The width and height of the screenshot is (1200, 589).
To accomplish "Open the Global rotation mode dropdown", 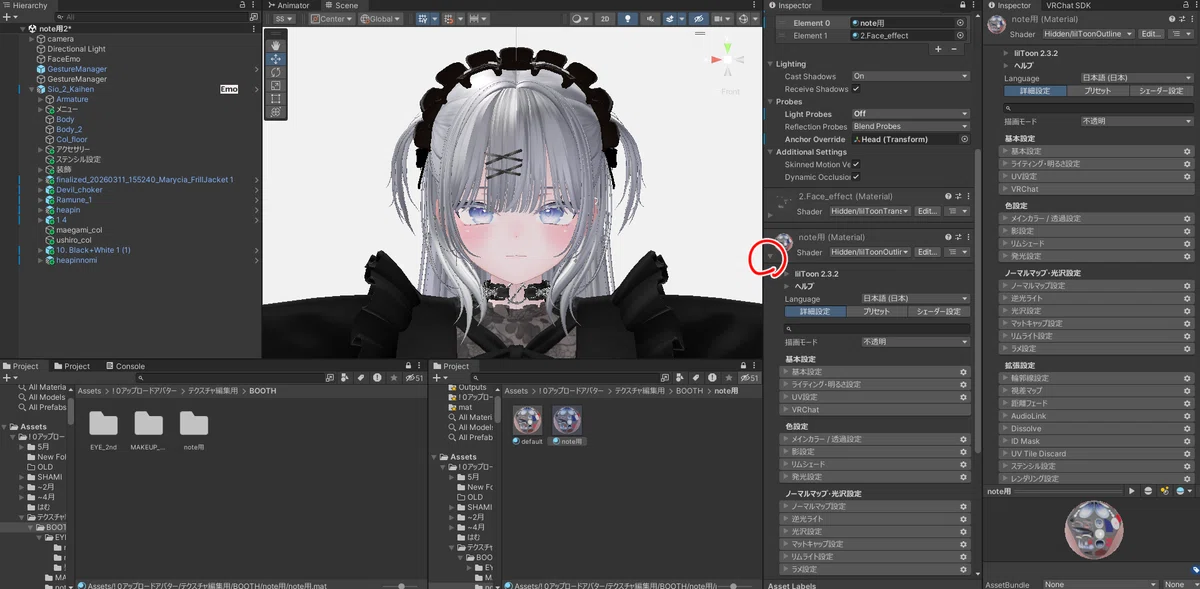I will pyautogui.click(x=380, y=19).
